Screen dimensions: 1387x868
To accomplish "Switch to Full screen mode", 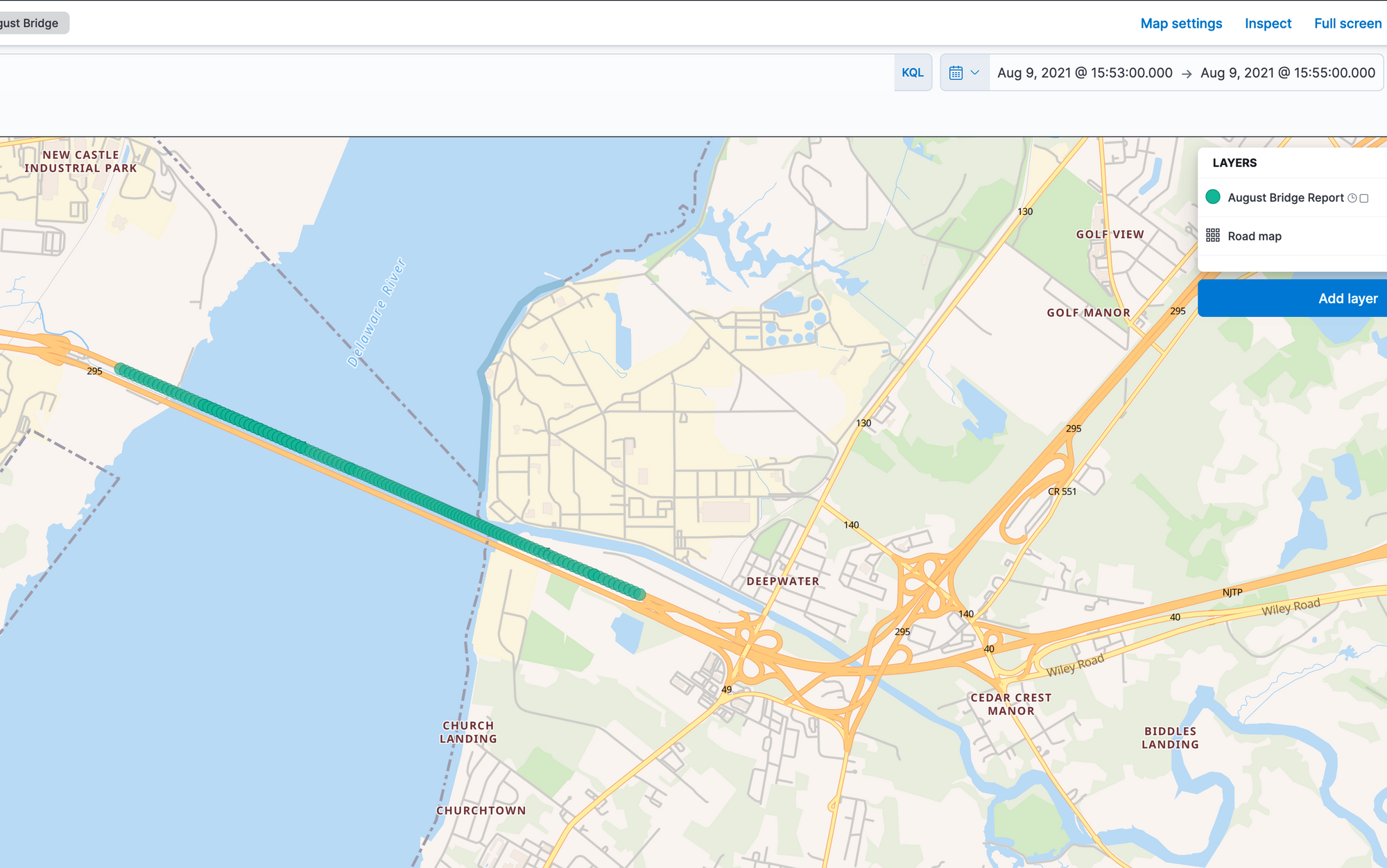I will [x=1347, y=24].
